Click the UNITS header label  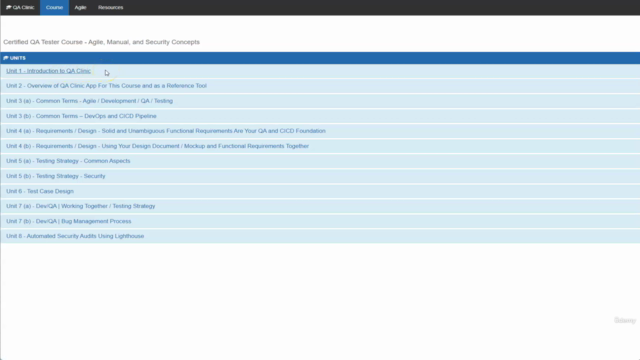click(18, 58)
